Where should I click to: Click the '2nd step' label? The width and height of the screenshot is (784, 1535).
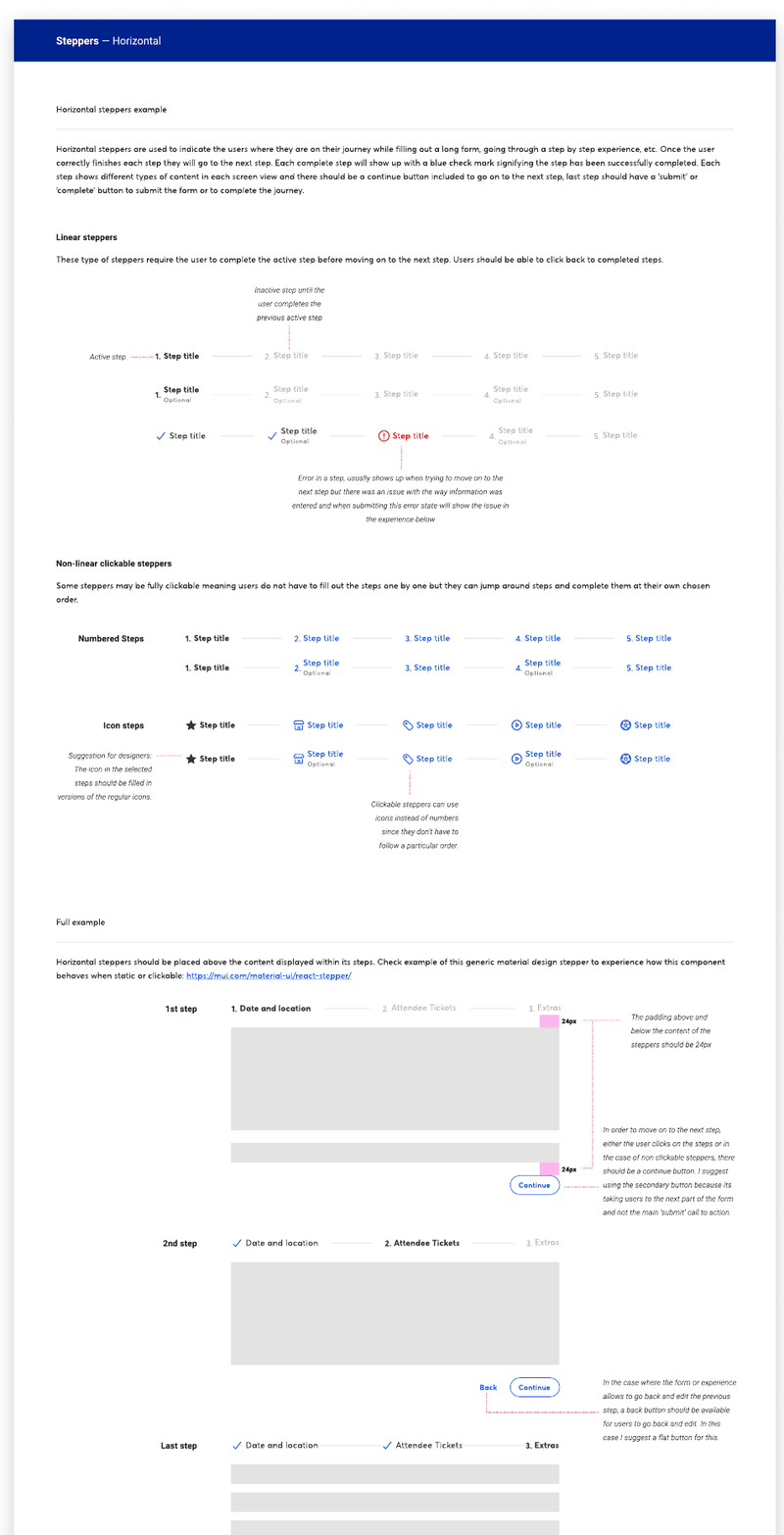pyautogui.click(x=179, y=1244)
